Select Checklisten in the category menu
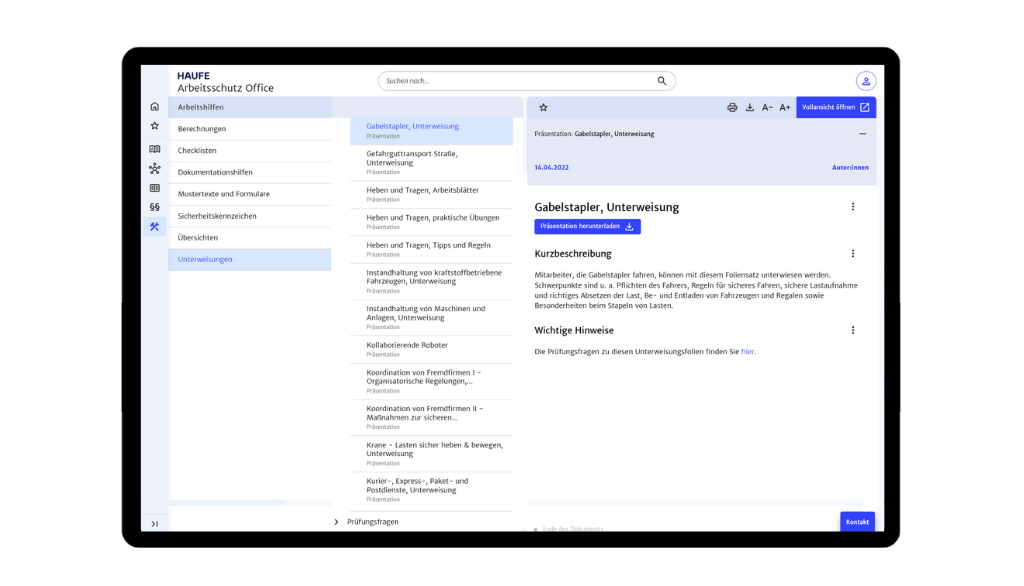This screenshot has height=586, width=1024. click(x=197, y=150)
